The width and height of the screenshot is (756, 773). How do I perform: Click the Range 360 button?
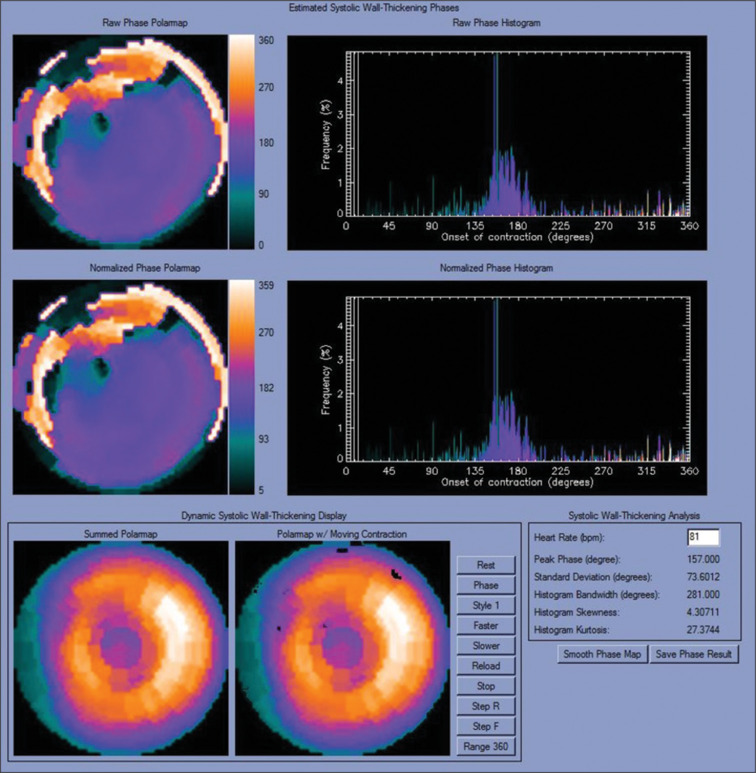486,747
